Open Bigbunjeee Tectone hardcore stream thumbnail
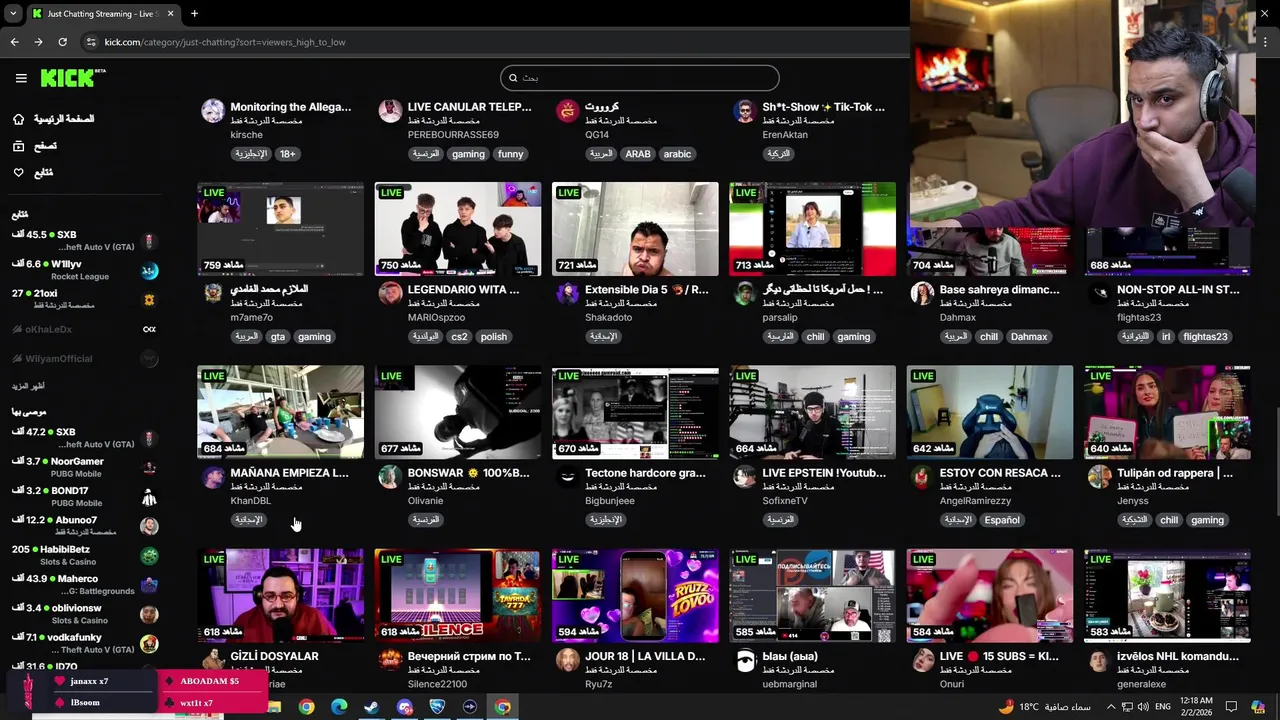The height and width of the screenshot is (720, 1280). (x=635, y=412)
